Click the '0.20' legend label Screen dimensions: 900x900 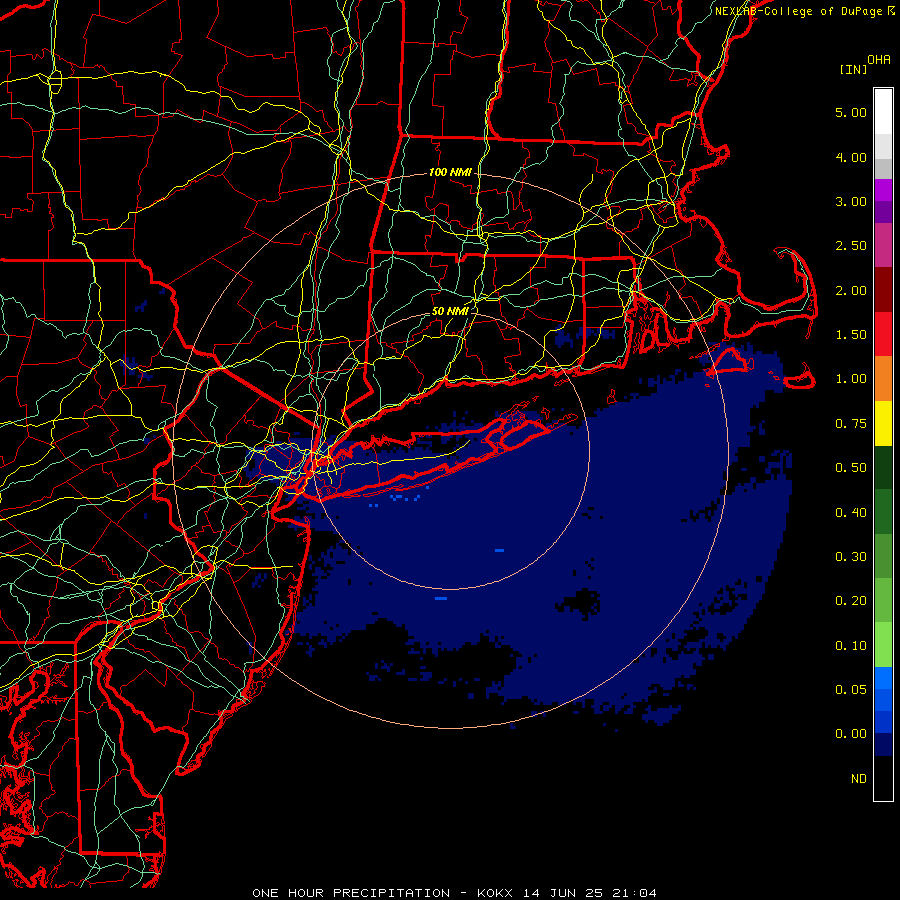coord(851,601)
